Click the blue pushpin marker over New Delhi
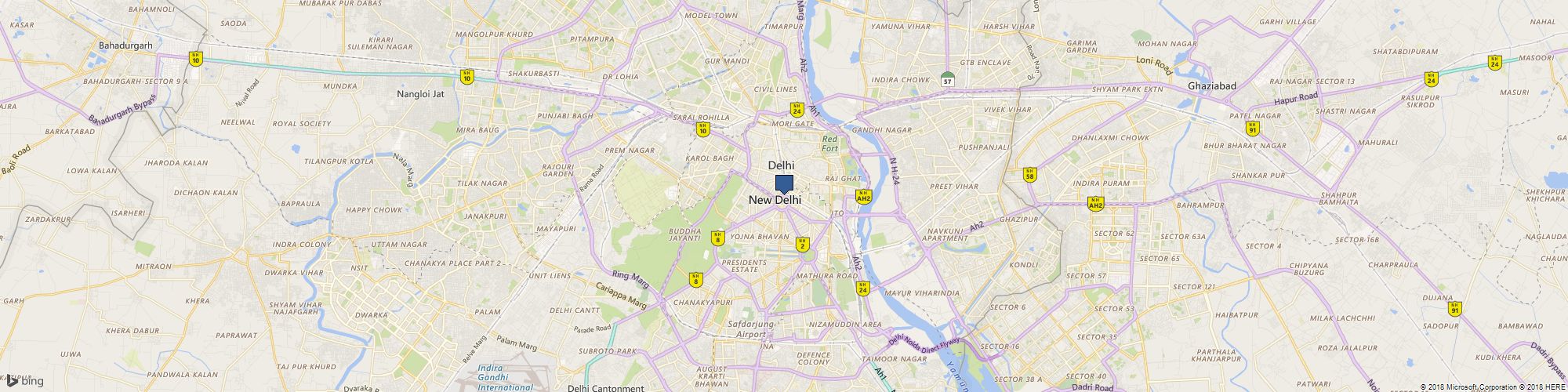The width and height of the screenshot is (1568, 392). click(784, 184)
